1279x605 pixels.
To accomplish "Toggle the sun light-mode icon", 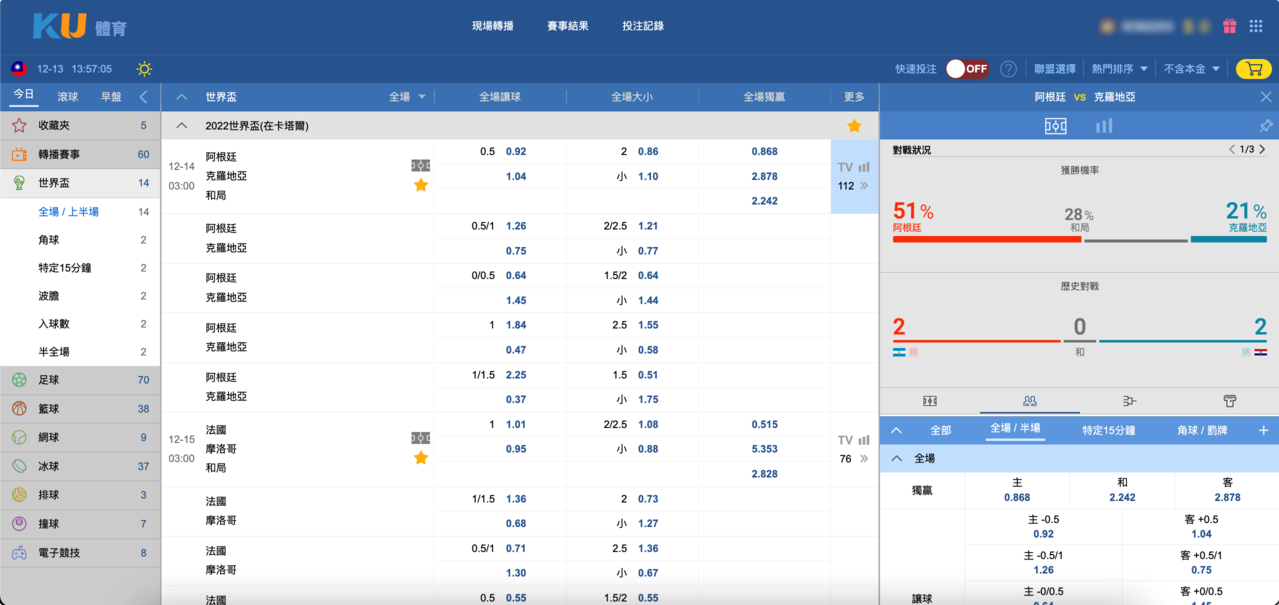I will coord(144,69).
